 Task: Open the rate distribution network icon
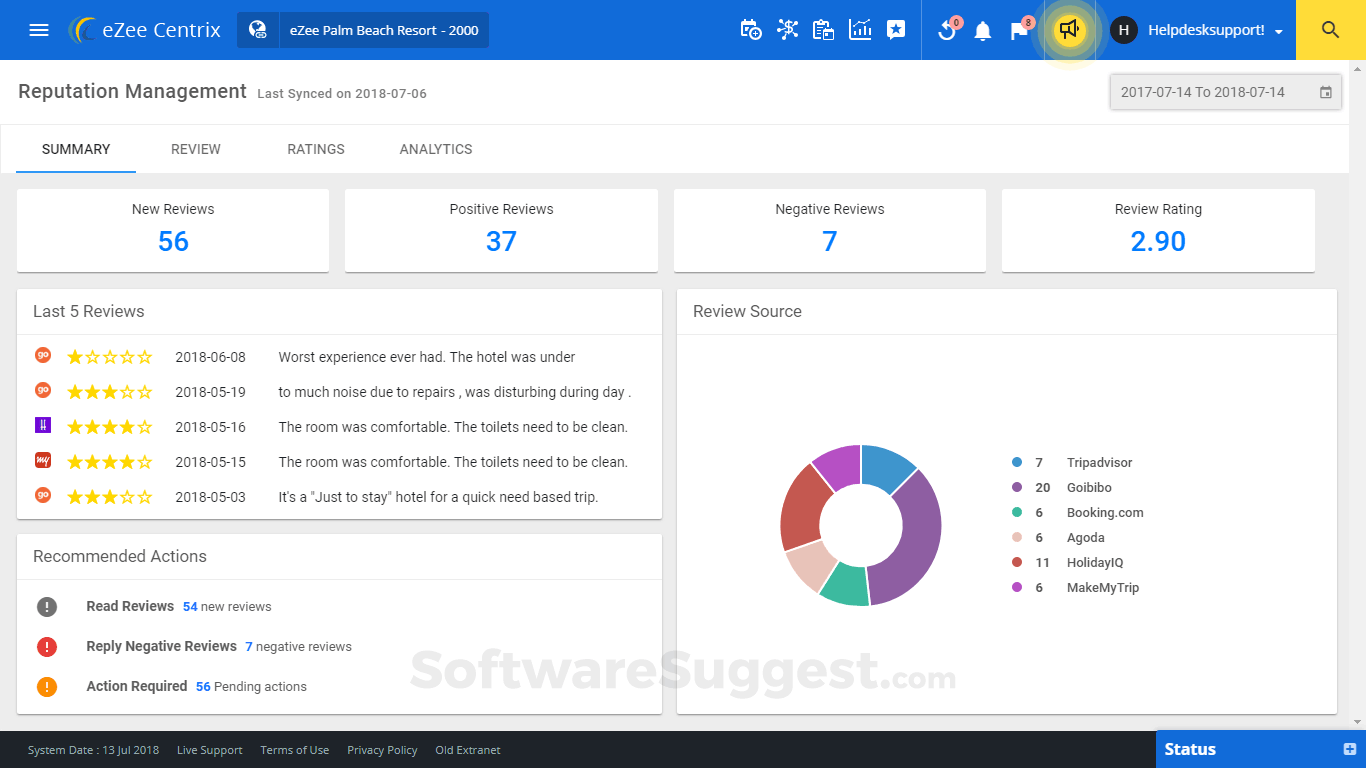coord(788,30)
